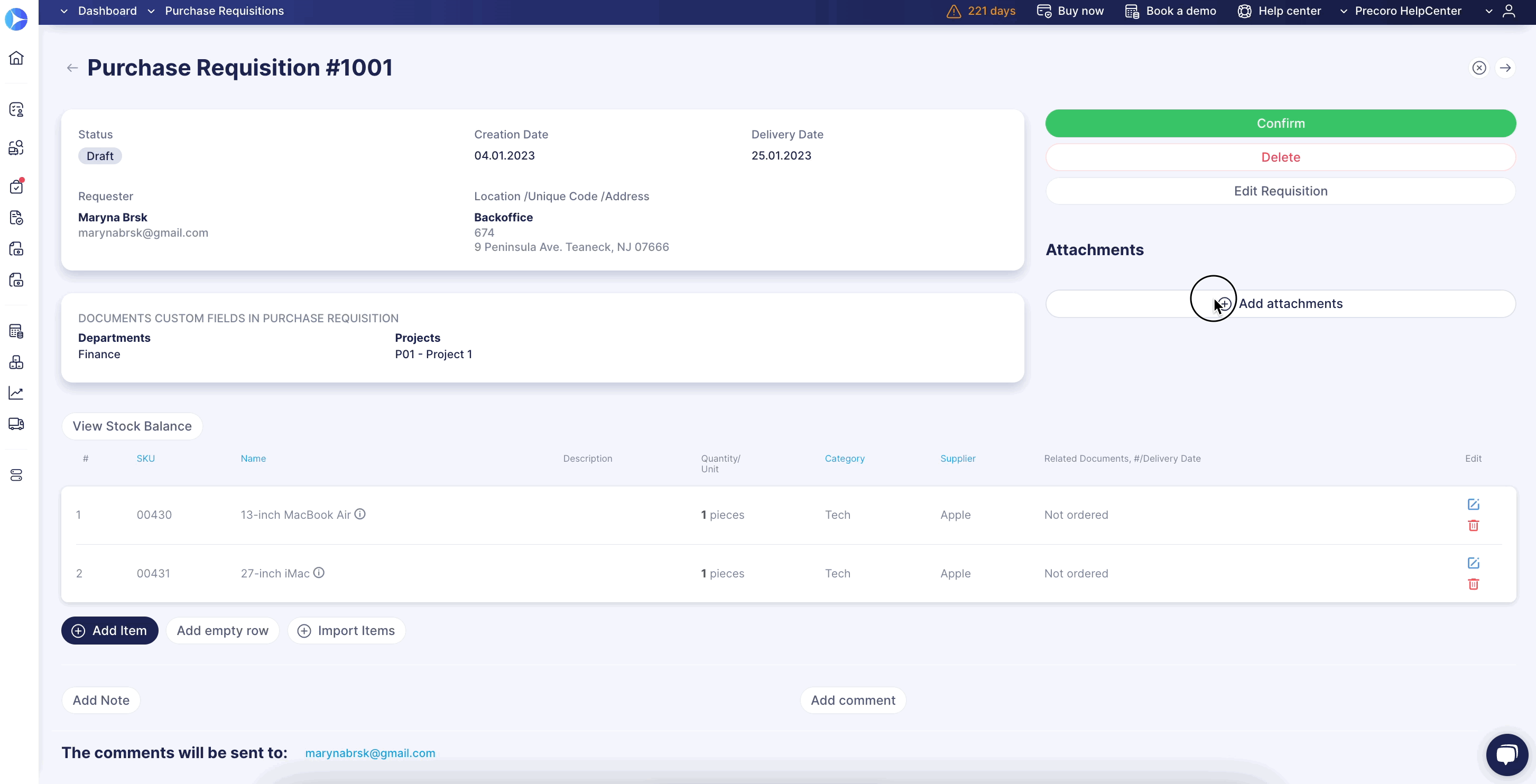Click the 13-inch MacBook Air item name
This screenshot has height=784, width=1536.
(x=296, y=515)
